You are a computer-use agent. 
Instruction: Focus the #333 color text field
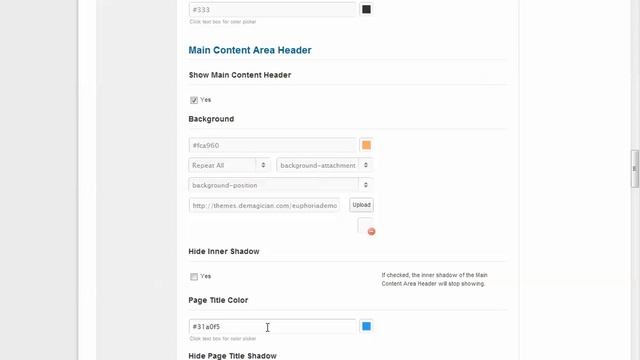click(272, 9)
